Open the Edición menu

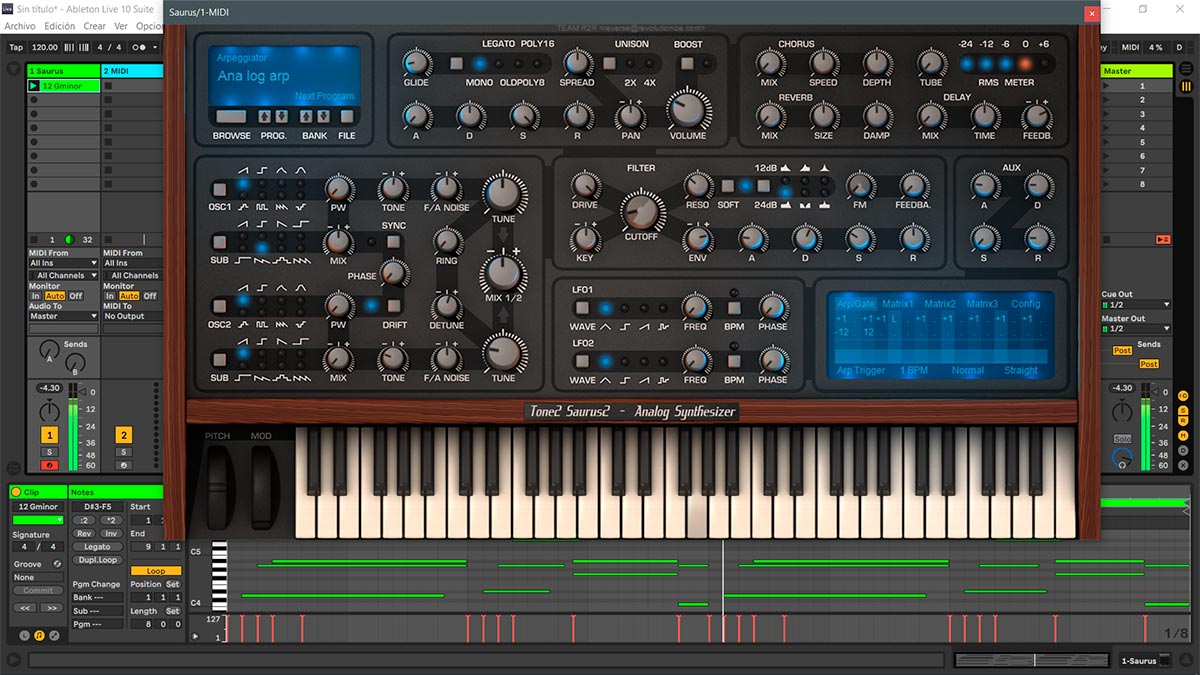(60, 26)
